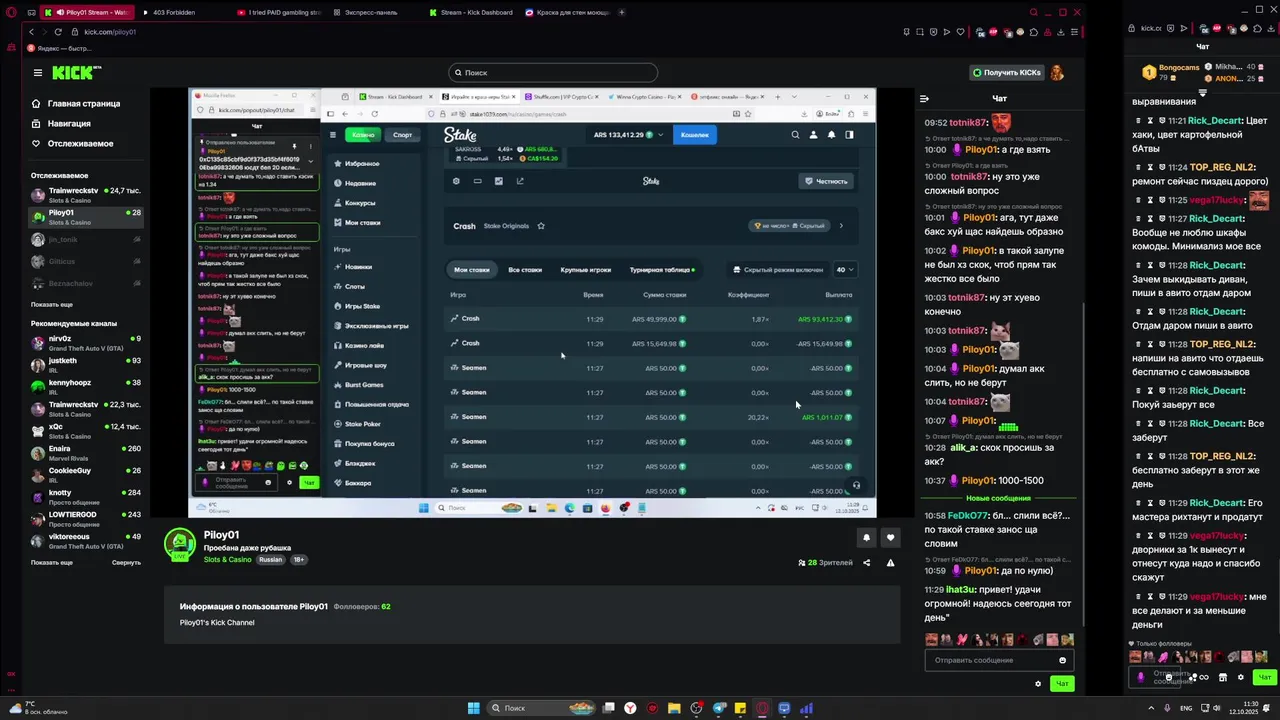1280x720 pixels.
Task: Jump to Новые сообщения in chat
Action: (998, 498)
